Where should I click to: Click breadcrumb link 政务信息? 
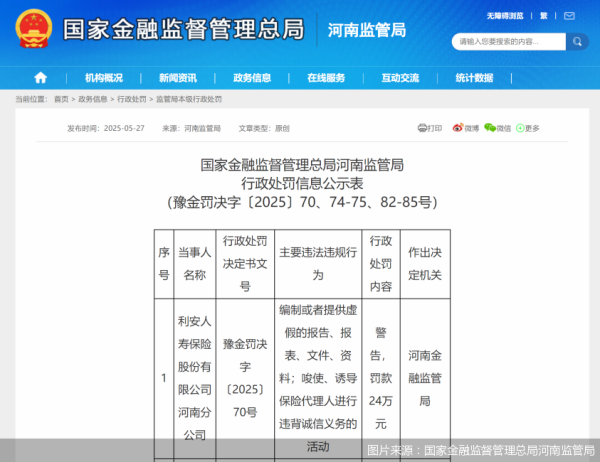tap(93, 99)
